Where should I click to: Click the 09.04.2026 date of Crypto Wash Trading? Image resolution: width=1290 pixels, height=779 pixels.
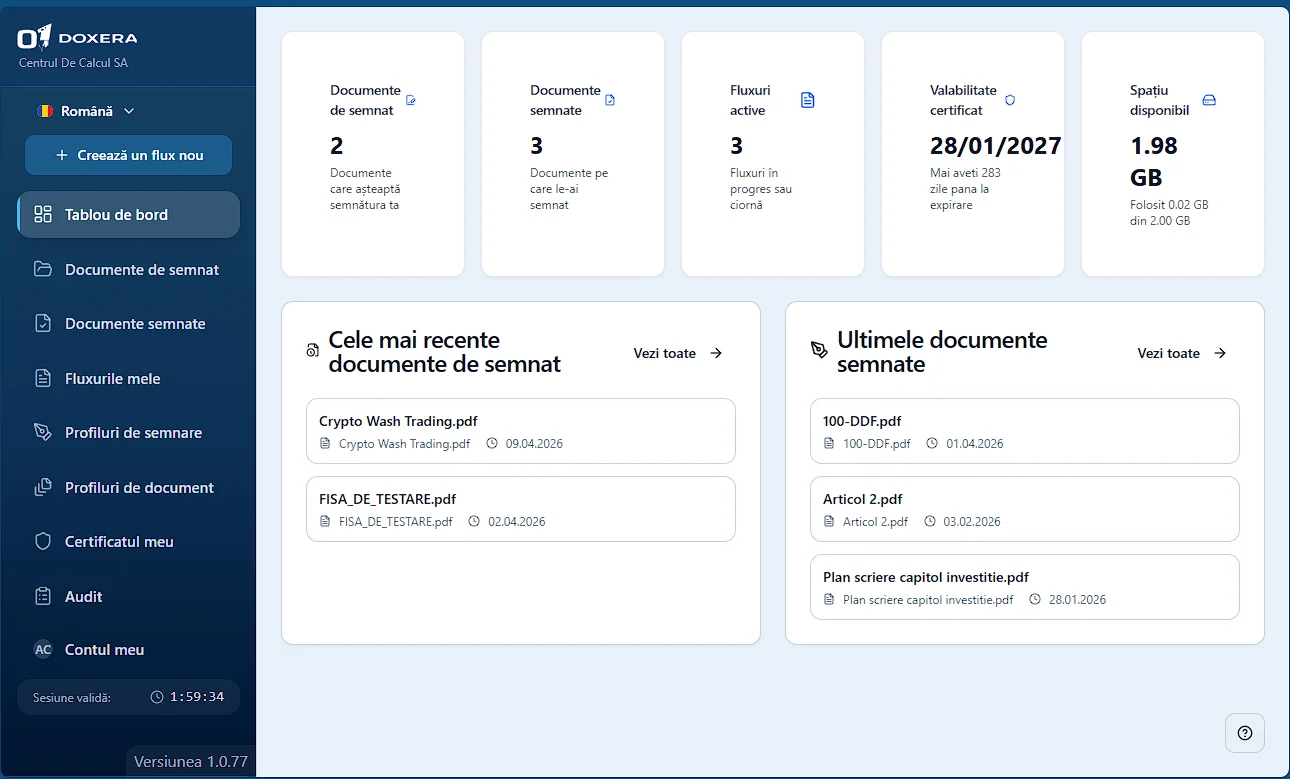tap(534, 444)
